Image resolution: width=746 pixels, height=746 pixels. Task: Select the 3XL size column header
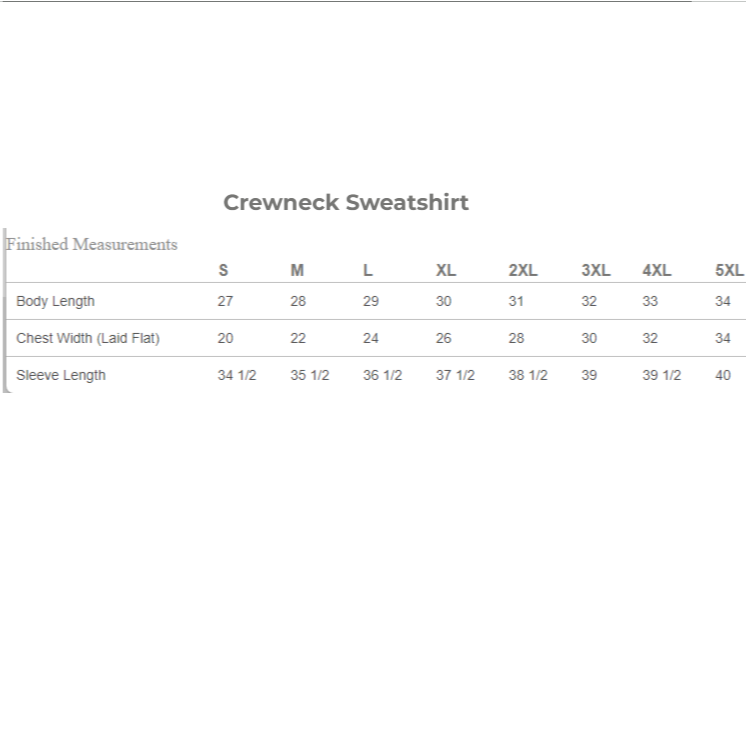click(596, 271)
